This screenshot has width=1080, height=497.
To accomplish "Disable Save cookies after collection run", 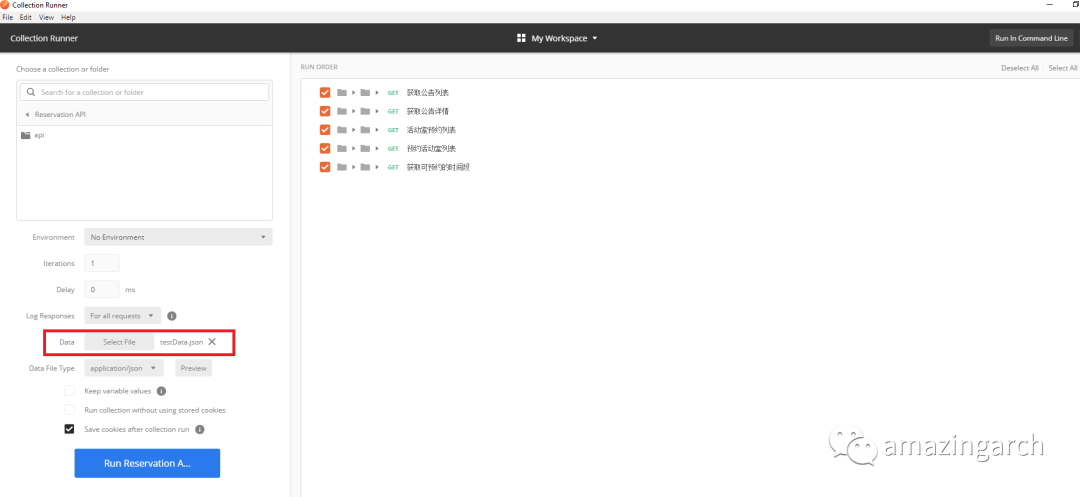I will pyautogui.click(x=70, y=429).
